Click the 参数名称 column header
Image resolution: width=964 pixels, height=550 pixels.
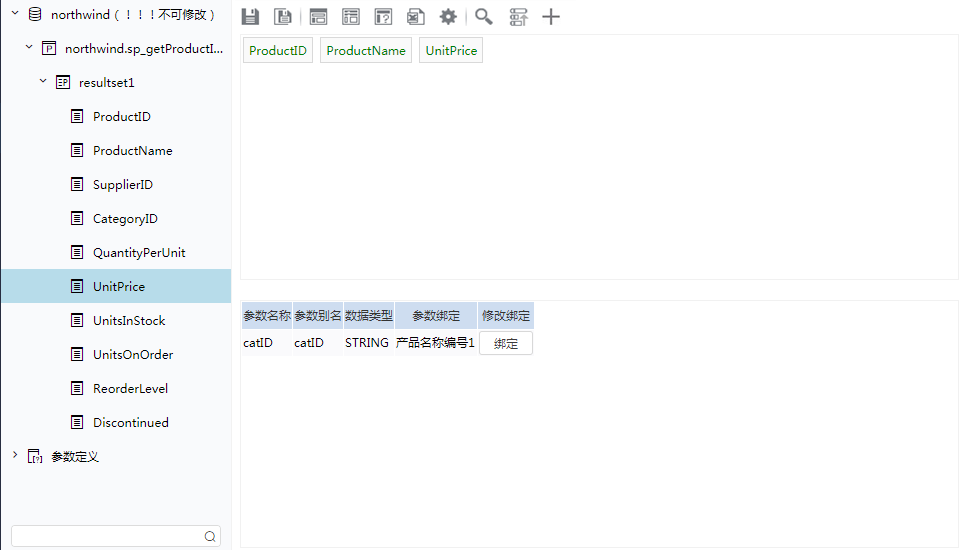267,315
